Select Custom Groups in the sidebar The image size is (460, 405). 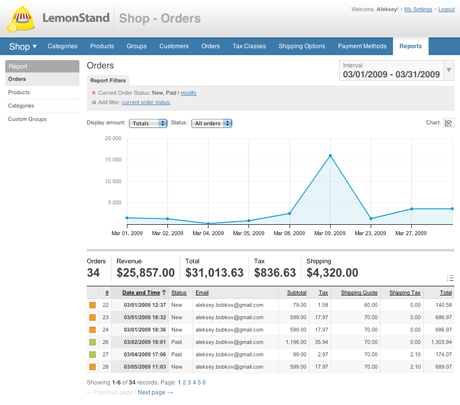pyautogui.click(x=42, y=119)
